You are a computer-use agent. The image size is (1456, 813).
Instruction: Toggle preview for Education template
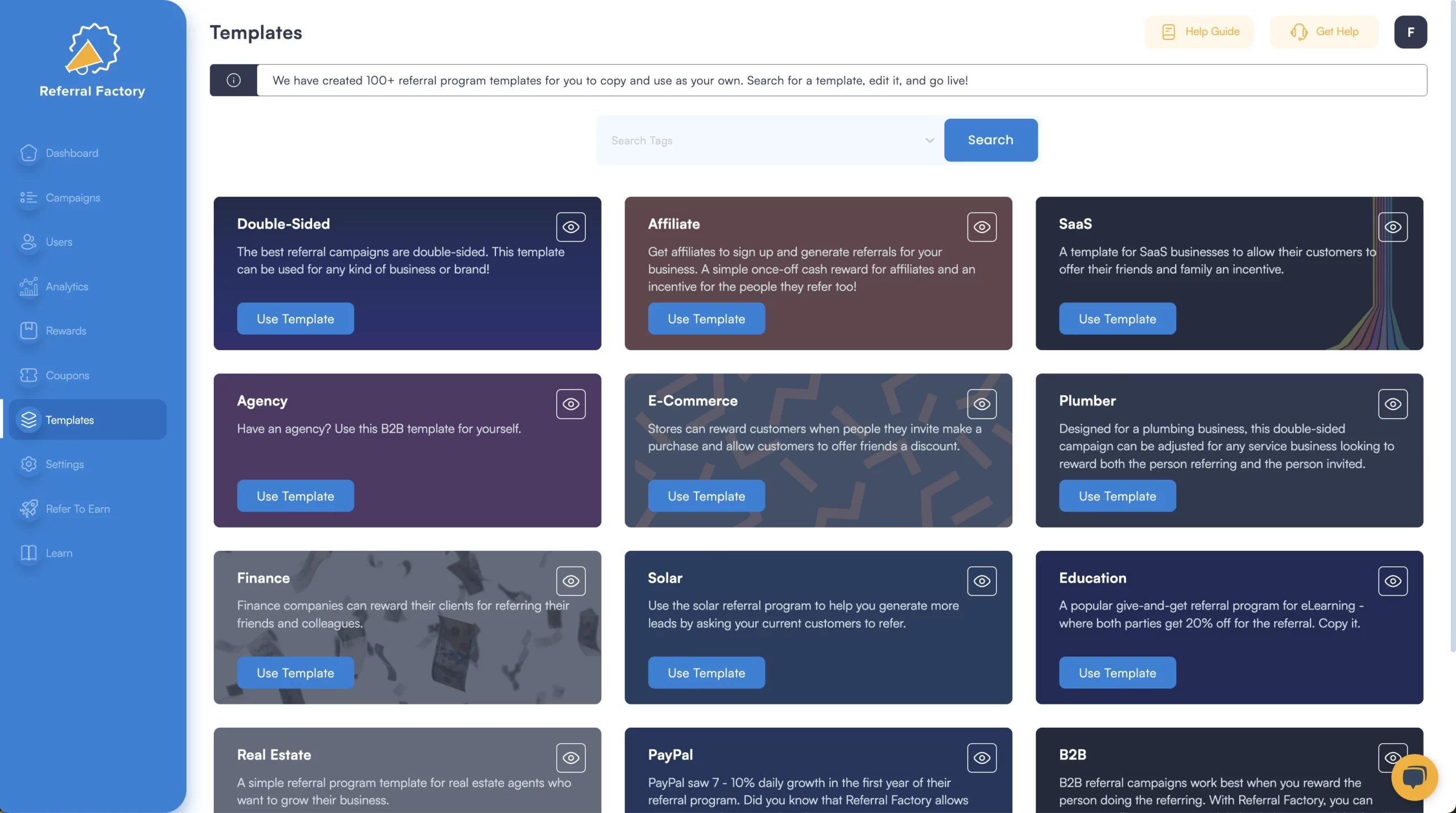[x=1392, y=580]
